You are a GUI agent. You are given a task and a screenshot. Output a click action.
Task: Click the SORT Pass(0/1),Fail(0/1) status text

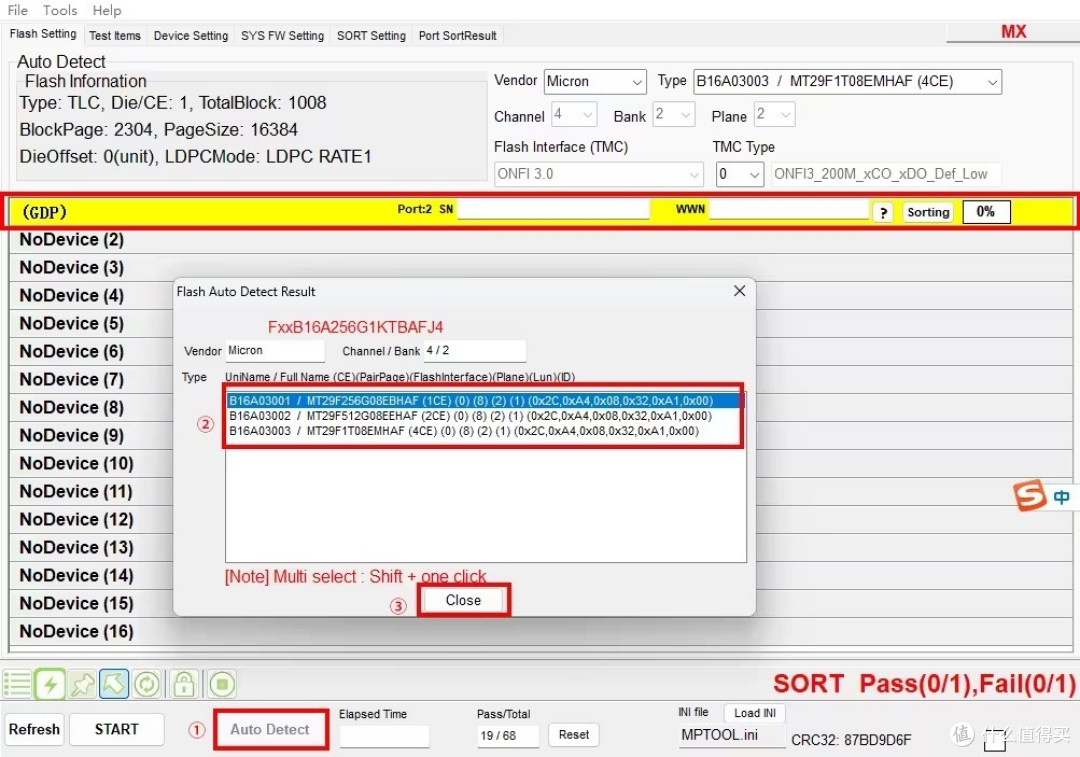tap(924, 683)
